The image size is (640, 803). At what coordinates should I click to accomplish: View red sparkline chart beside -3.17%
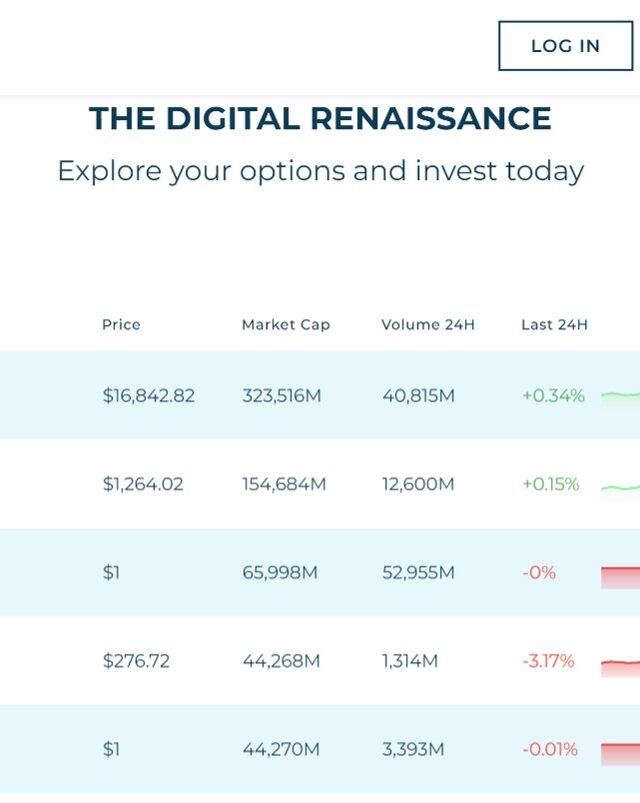pyautogui.click(x=620, y=665)
